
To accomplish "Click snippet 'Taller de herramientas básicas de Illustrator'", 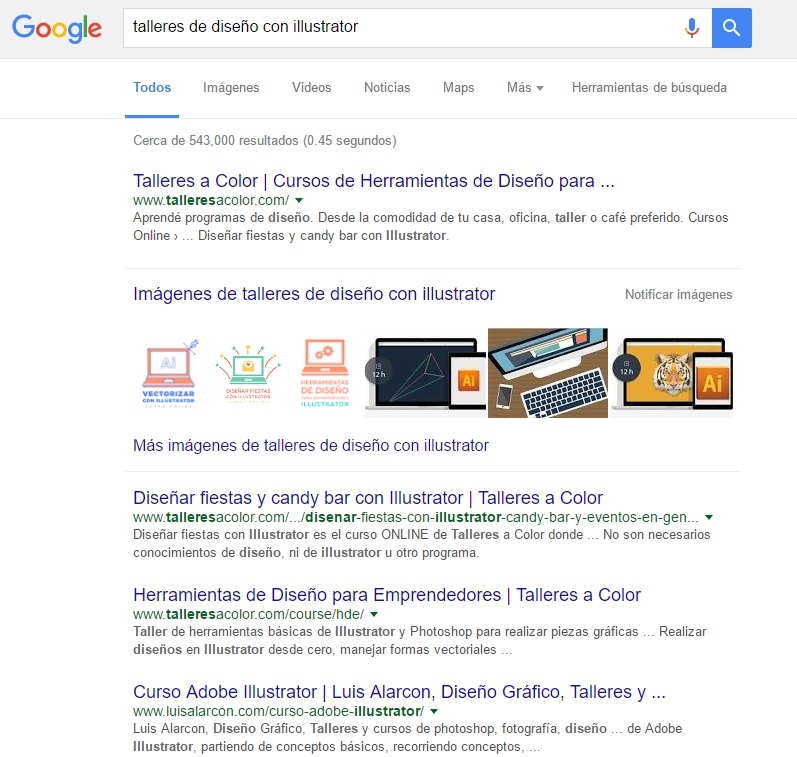I will coord(420,641).
